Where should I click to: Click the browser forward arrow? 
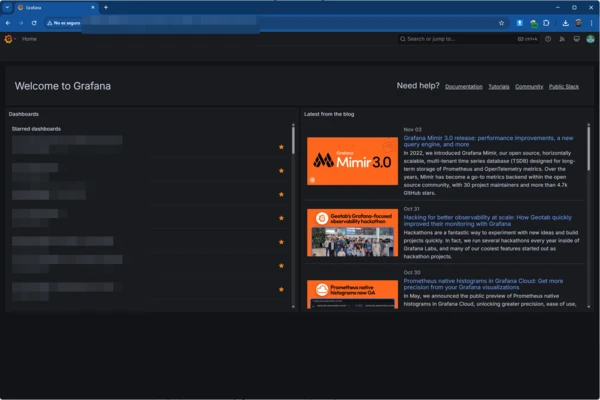[x=21, y=23]
